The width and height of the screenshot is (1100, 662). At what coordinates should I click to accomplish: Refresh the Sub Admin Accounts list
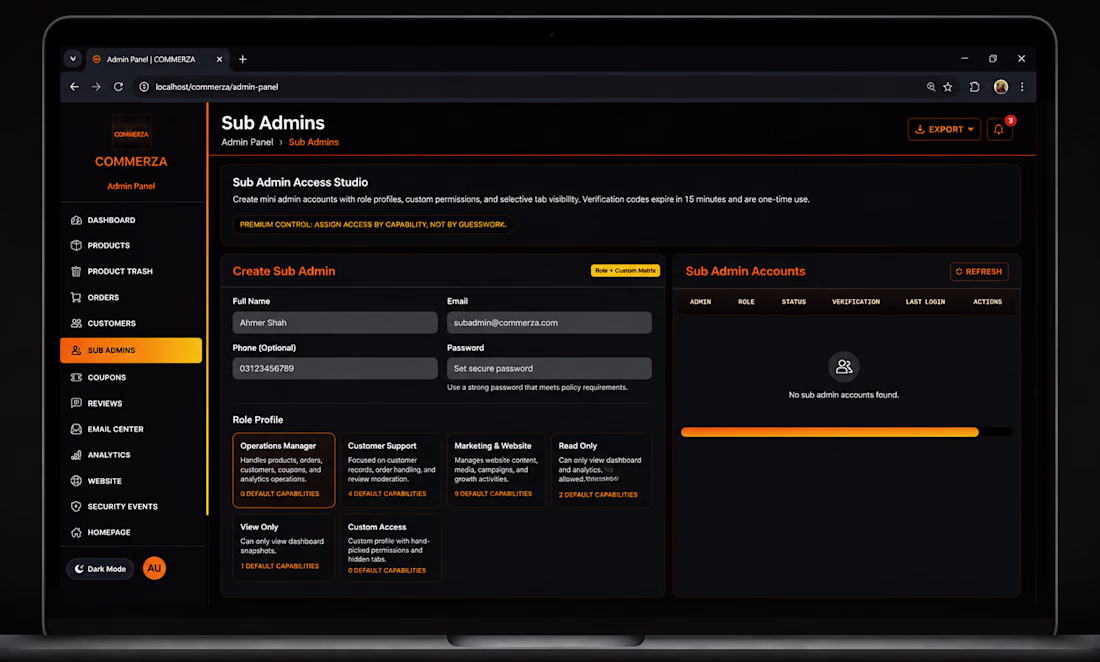(x=979, y=271)
